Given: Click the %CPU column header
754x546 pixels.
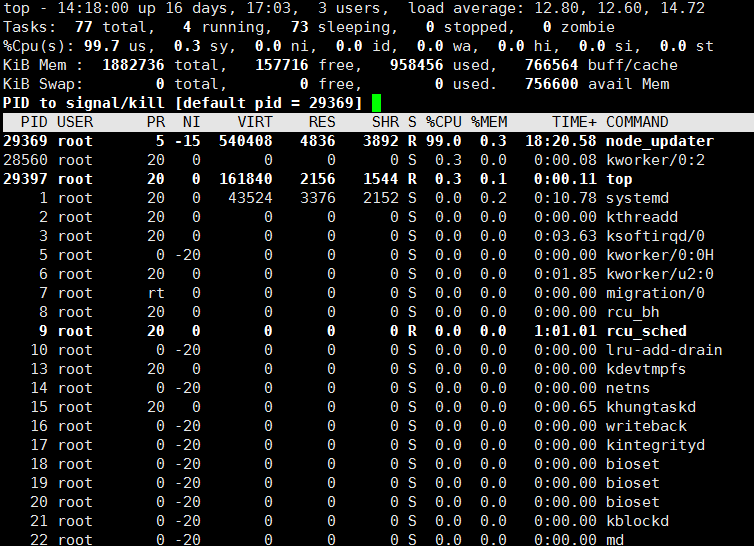Looking at the screenshot, I should pyautogui.click(x=443, y=122).
